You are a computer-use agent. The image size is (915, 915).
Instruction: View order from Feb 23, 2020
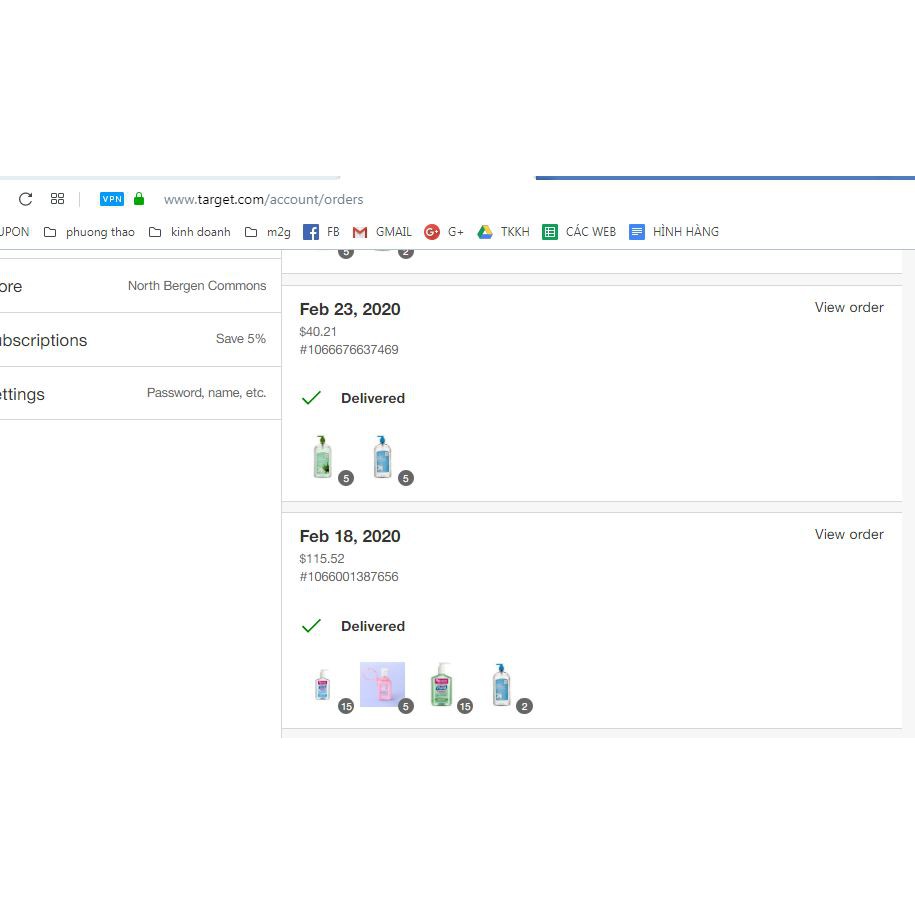point(848,307)
